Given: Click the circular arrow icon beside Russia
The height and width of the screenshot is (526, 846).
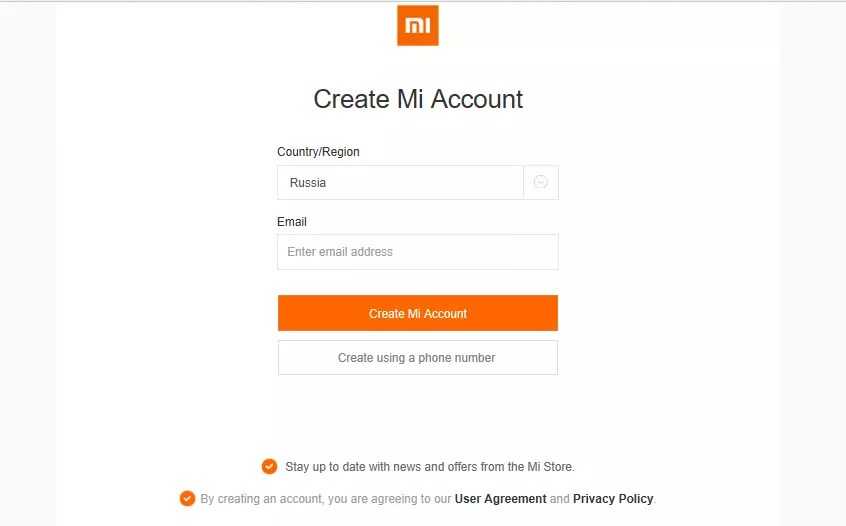Looking at the screenshot, I should tap(540, 182).
